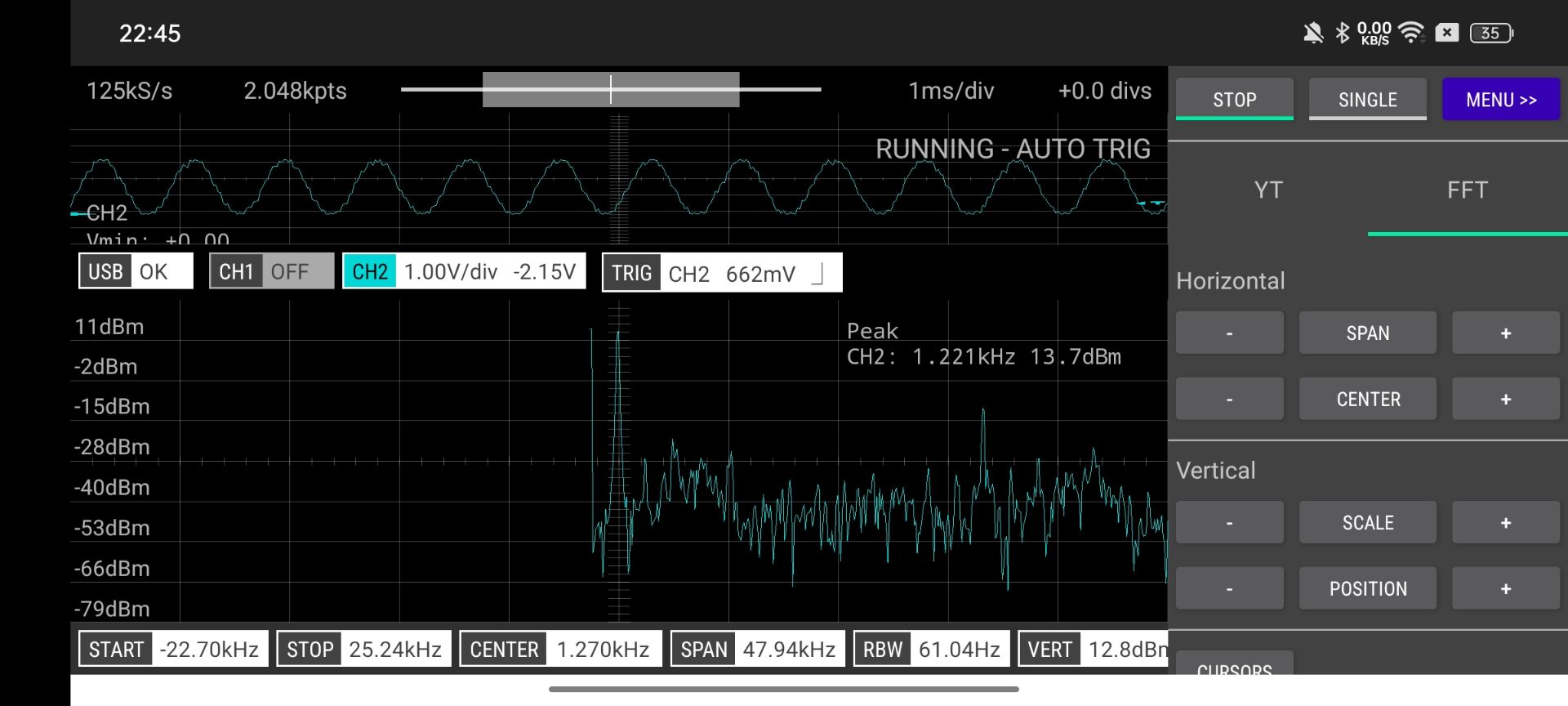1568x706 pixels.
Task: Increase the CENTER frequency with plus
Action: click(1505, 399)
